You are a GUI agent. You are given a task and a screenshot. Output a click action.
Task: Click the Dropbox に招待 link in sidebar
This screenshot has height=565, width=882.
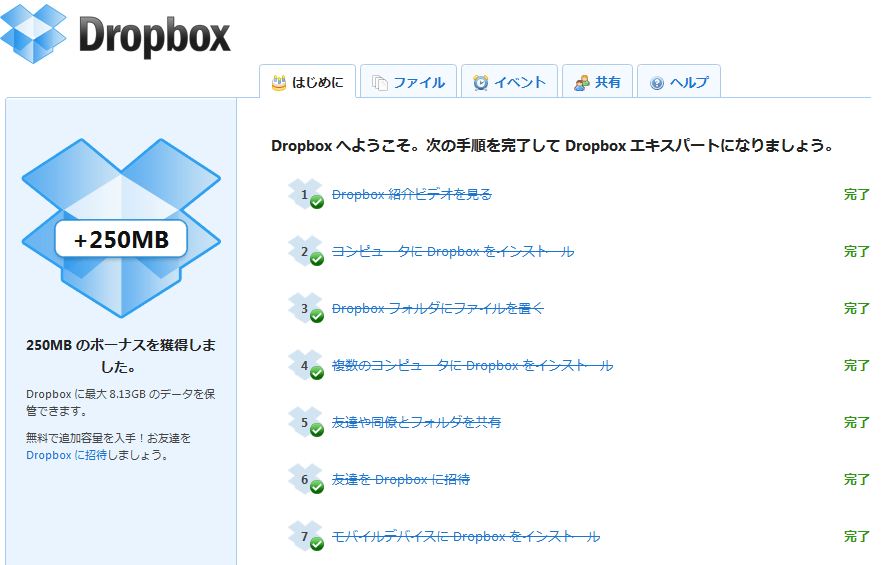pos(66,455)
